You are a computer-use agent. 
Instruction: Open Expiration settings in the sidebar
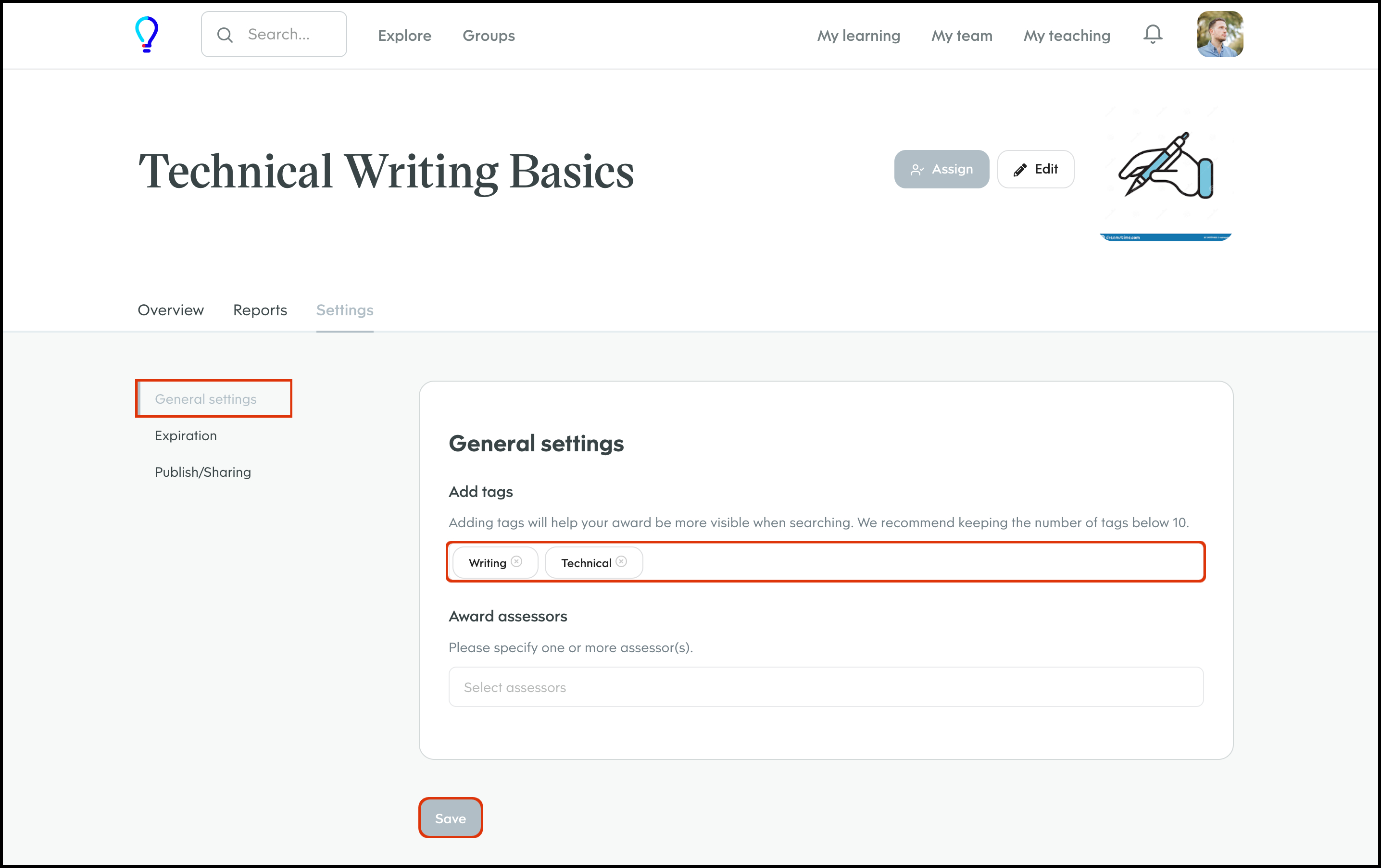(x=186, y=436)
